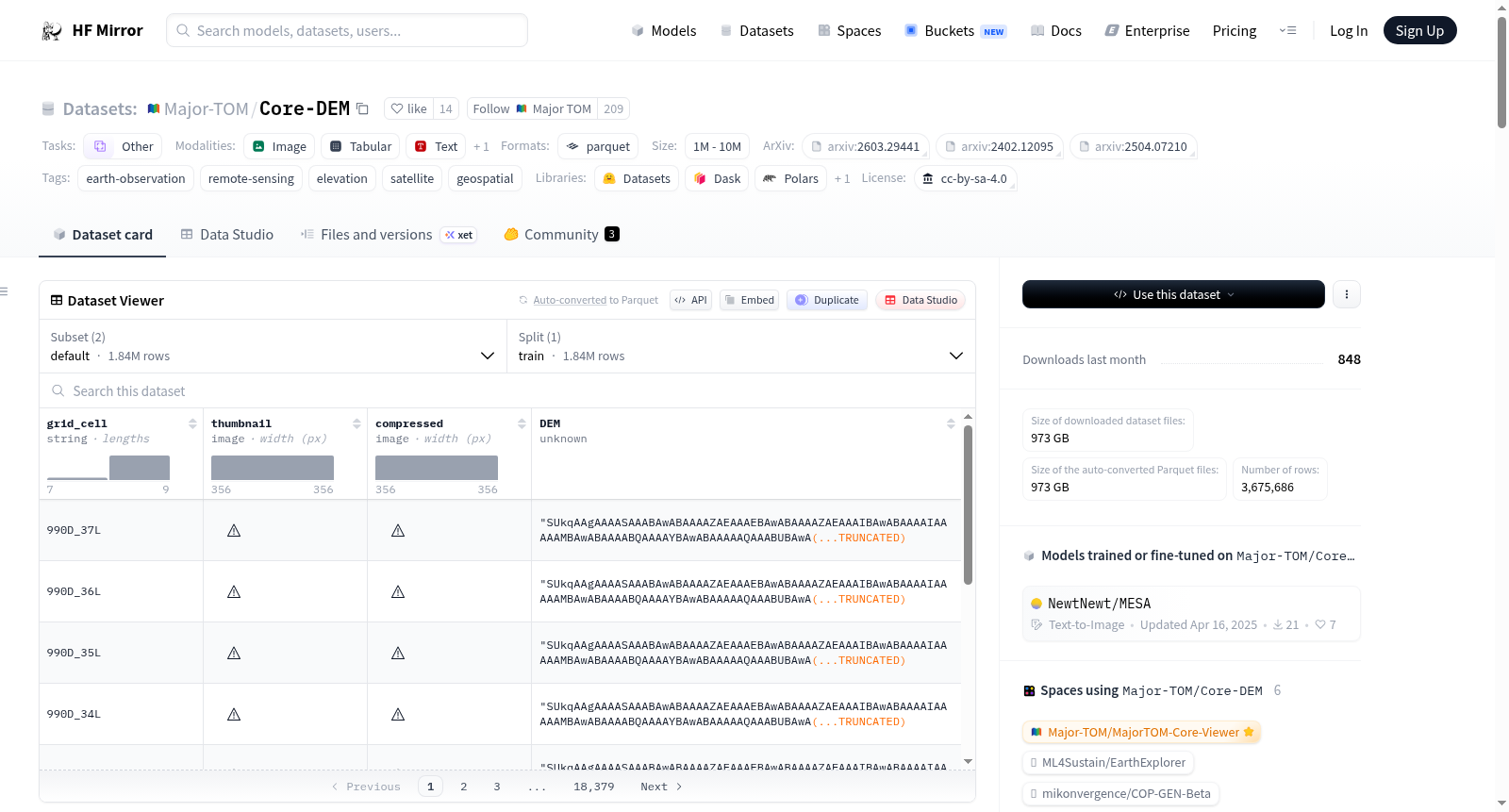The width and height of the screenshot is (1509, 812).
Task: Click the Log In link
Action: [1349, 31]
